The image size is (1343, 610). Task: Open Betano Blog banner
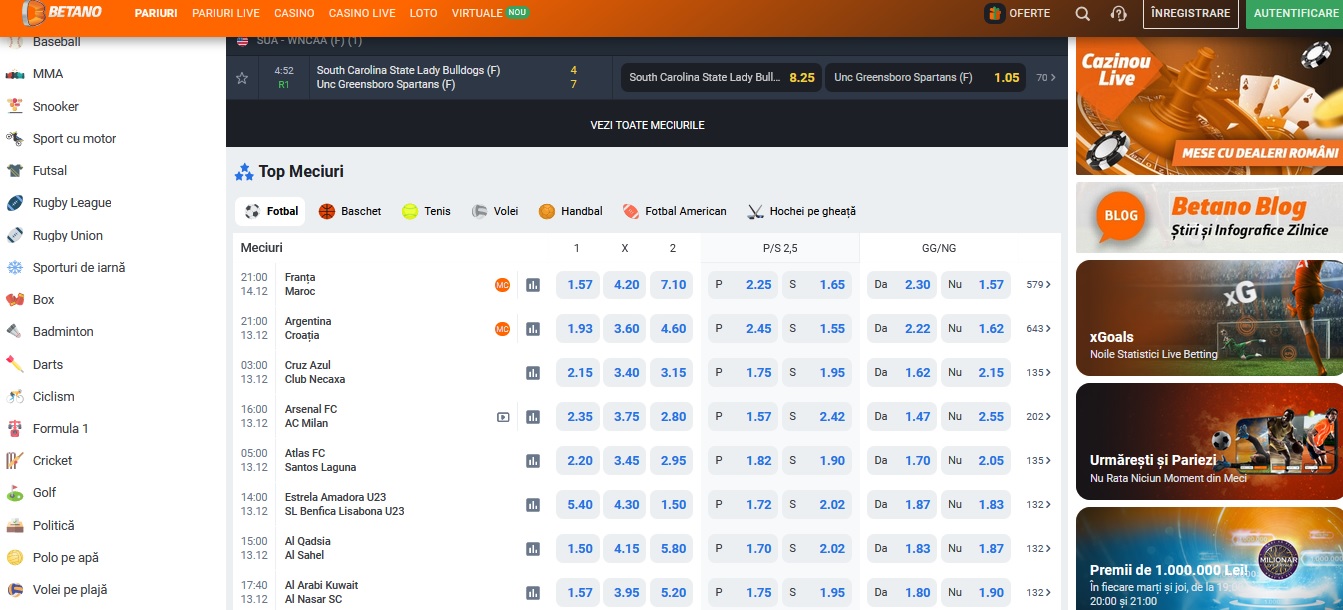pyautogui.click(x=1209, y=217)
